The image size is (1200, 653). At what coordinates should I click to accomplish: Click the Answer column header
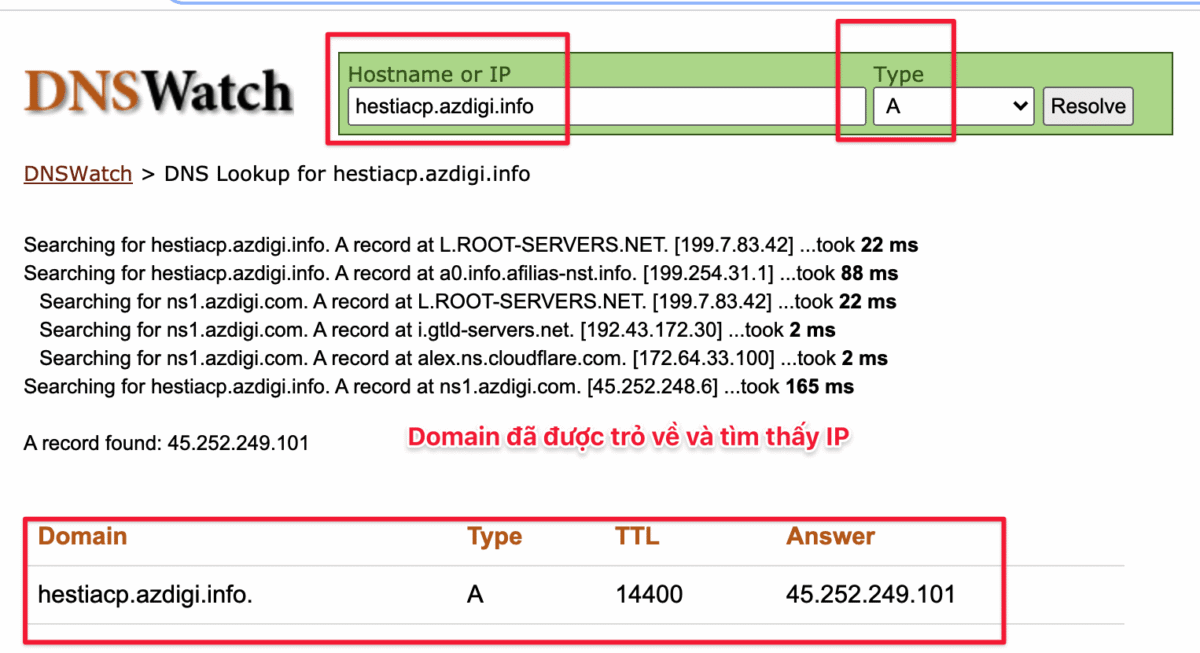[830, 536]
